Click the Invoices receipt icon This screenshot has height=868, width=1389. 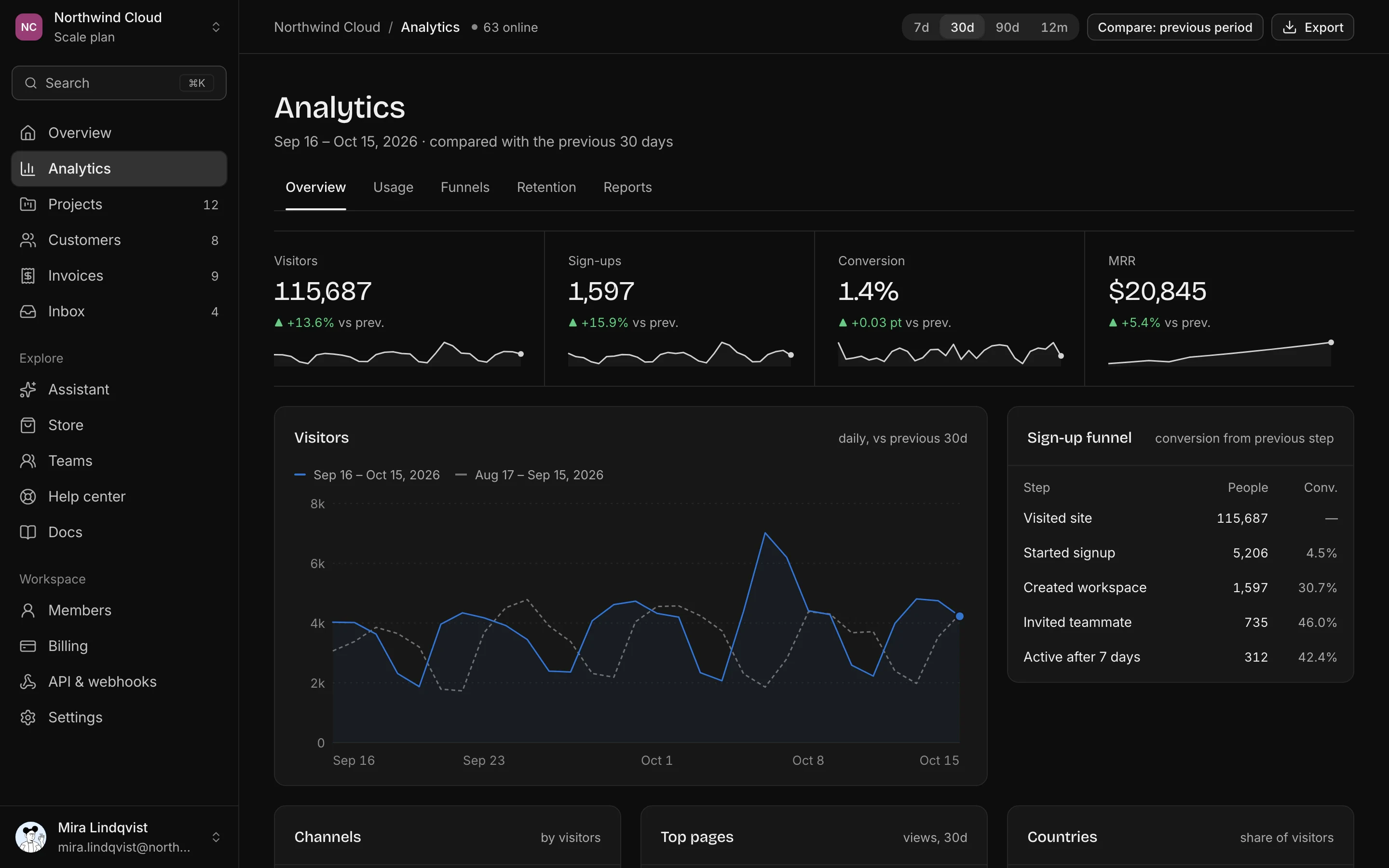click(x=27, y=275)
